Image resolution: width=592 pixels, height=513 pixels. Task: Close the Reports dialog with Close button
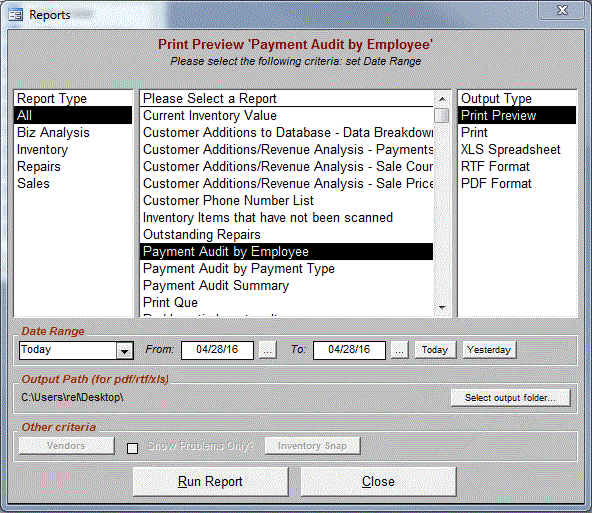(x=378, y=482)
